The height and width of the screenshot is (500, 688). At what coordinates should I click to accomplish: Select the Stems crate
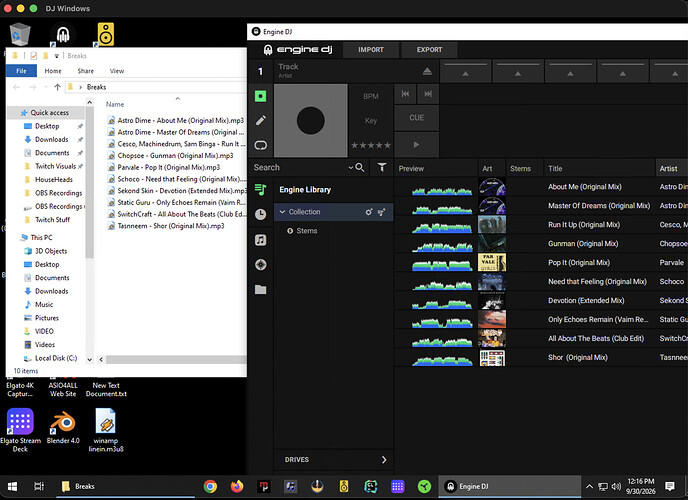pyautogui.click(x=307, y=231)
